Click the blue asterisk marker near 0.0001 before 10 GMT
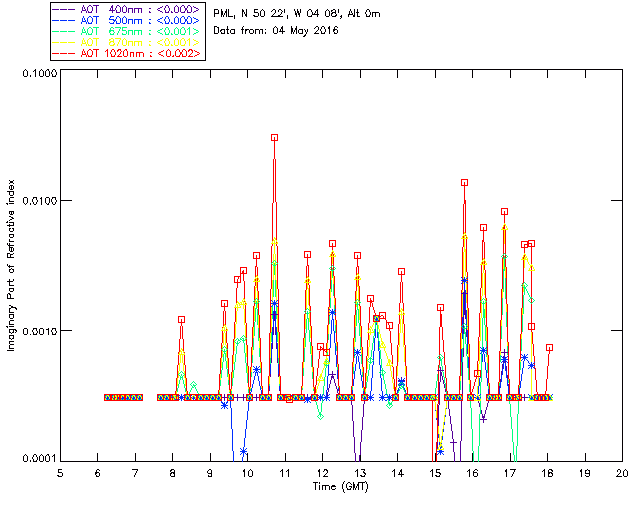The height and width of the screenshot is (512, 640). [244, 451]
